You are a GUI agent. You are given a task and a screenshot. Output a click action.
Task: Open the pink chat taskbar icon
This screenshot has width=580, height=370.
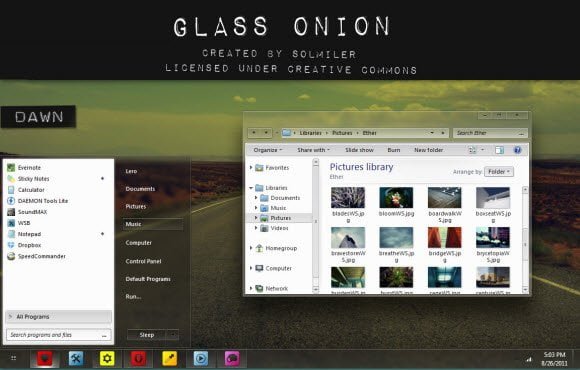232,358
